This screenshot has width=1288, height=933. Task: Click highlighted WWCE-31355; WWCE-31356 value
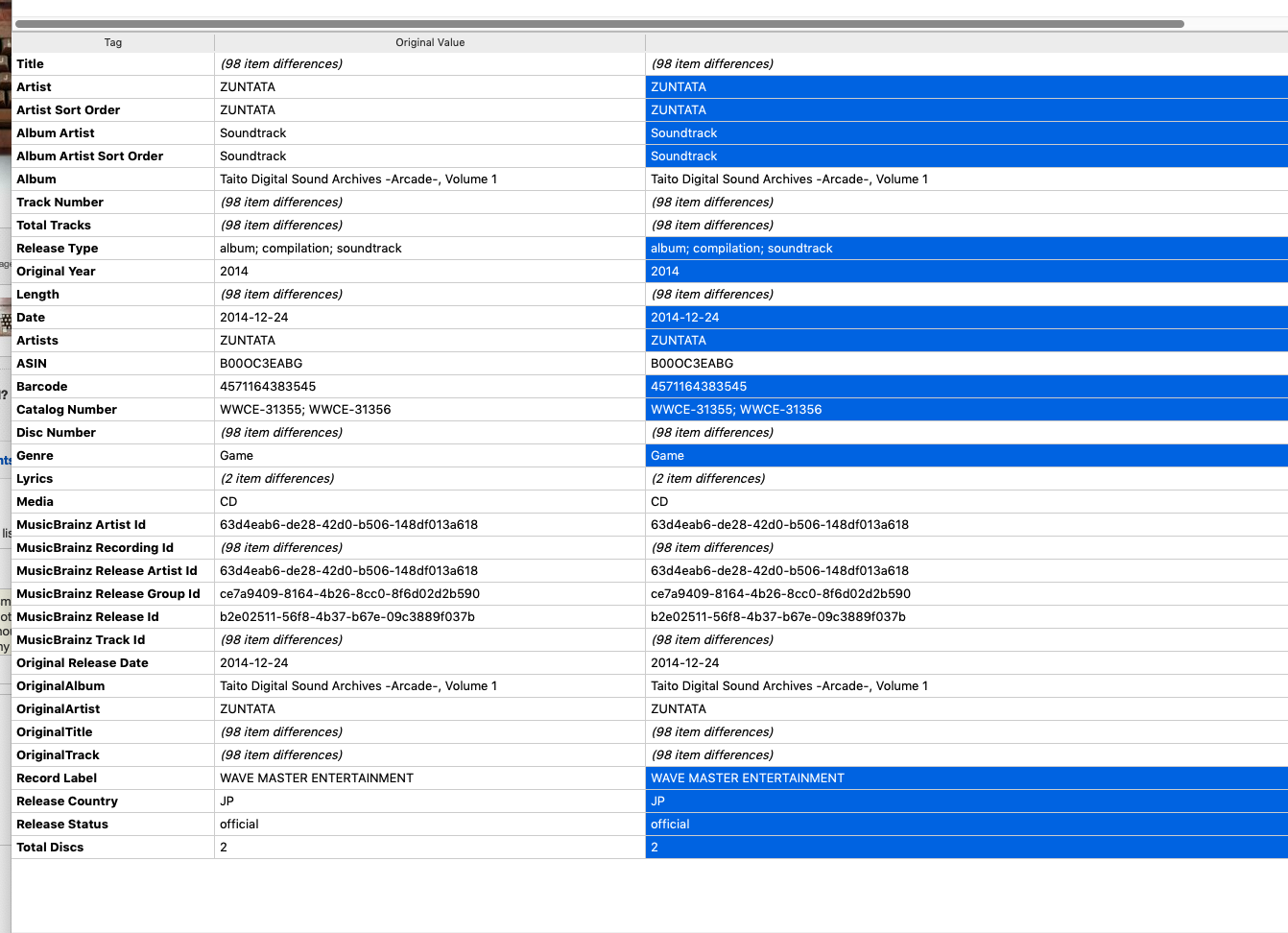point(966,410)
